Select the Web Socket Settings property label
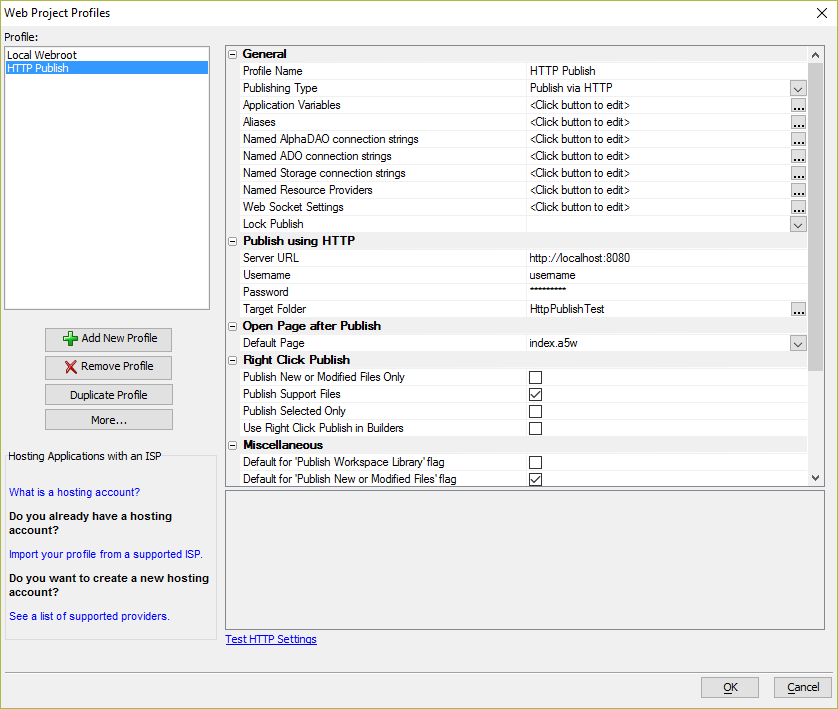The width and height of the screenshot is (838, 709). (293, 207)
